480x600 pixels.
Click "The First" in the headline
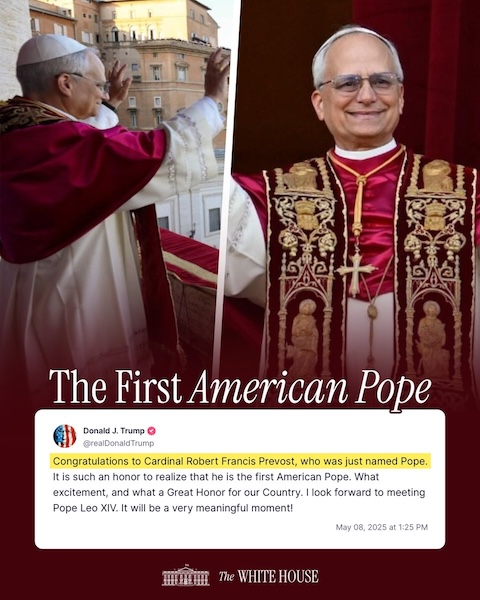(115, 387)
